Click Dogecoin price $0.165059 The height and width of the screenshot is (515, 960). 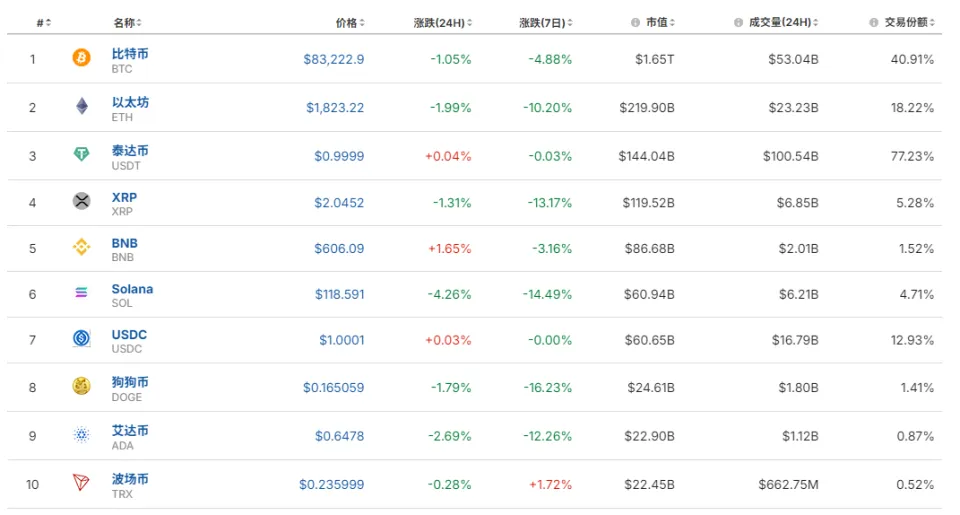334,388
